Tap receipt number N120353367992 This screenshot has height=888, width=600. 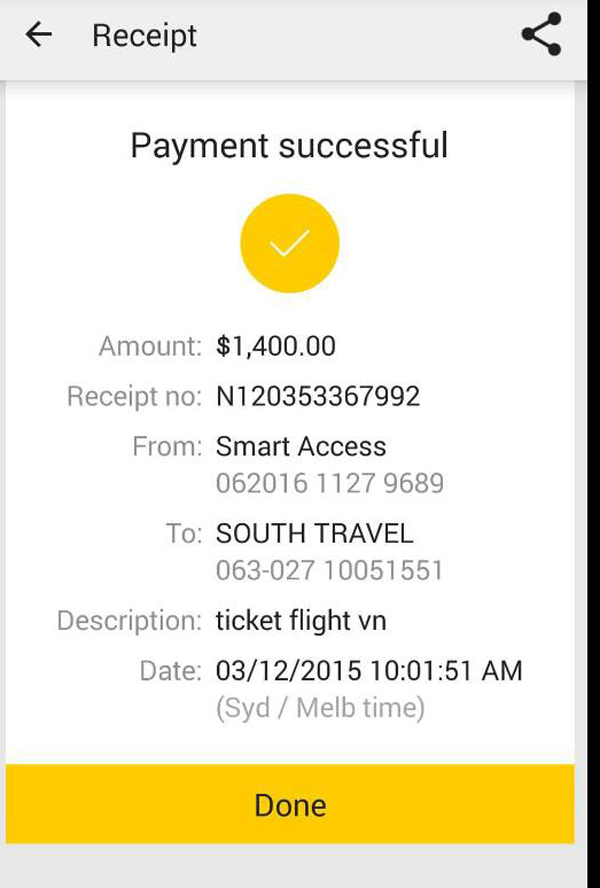pos(318,396)
